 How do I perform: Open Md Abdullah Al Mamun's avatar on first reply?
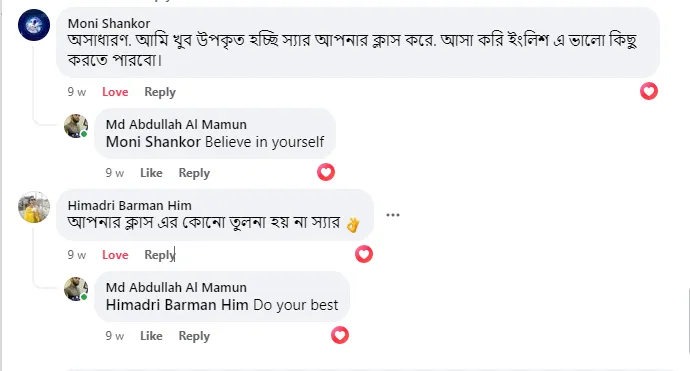(x=76, y=126)
